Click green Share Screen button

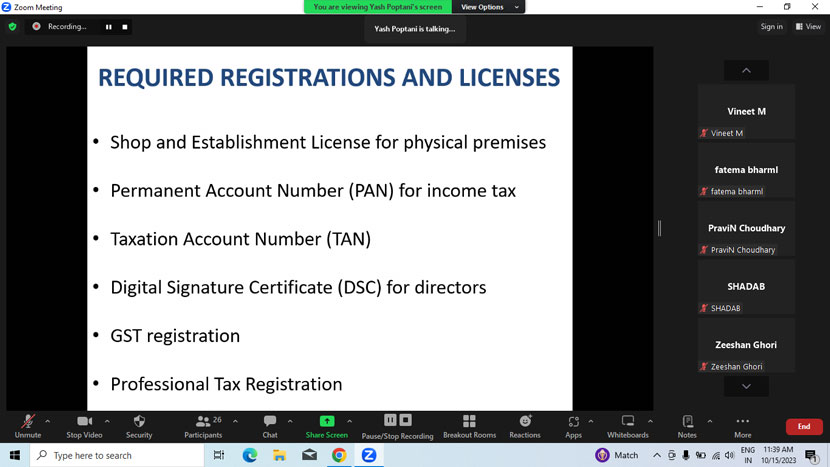(327, 426)
